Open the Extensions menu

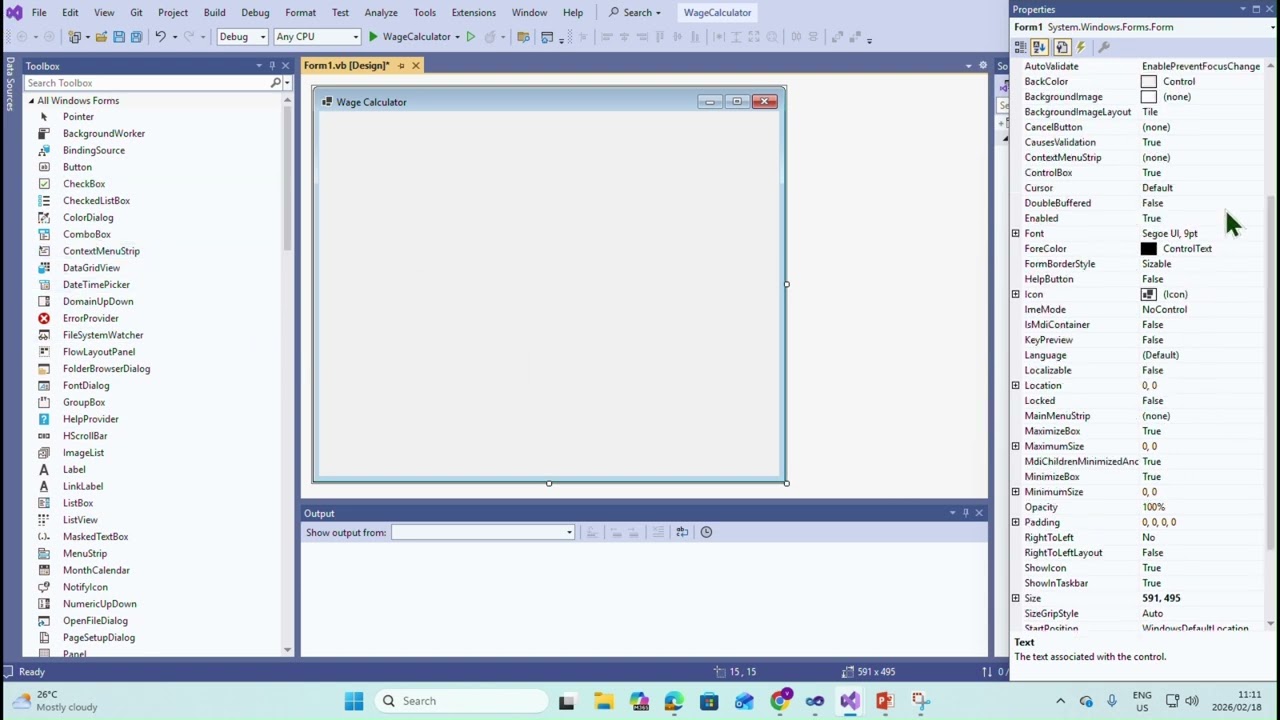coord(473,13)
